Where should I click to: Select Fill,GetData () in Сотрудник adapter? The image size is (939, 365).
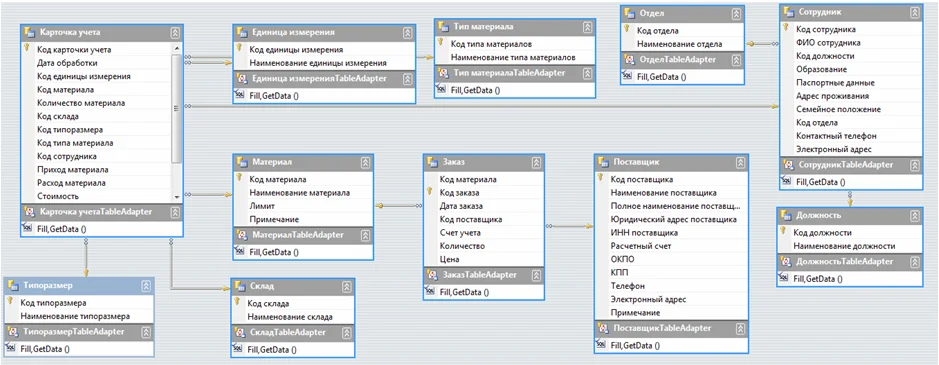(820, 182)
